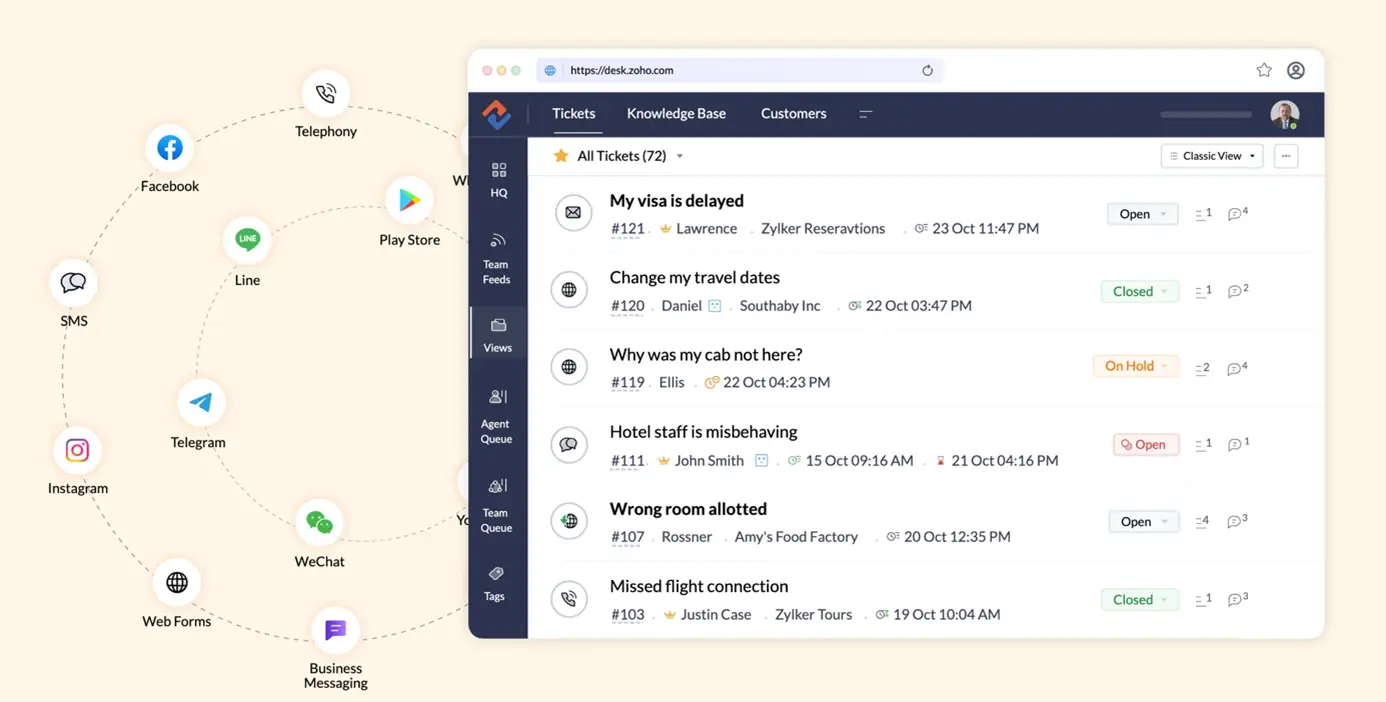
Task: Click account name Zylker Reseravtions
Action: pos(823,228)
